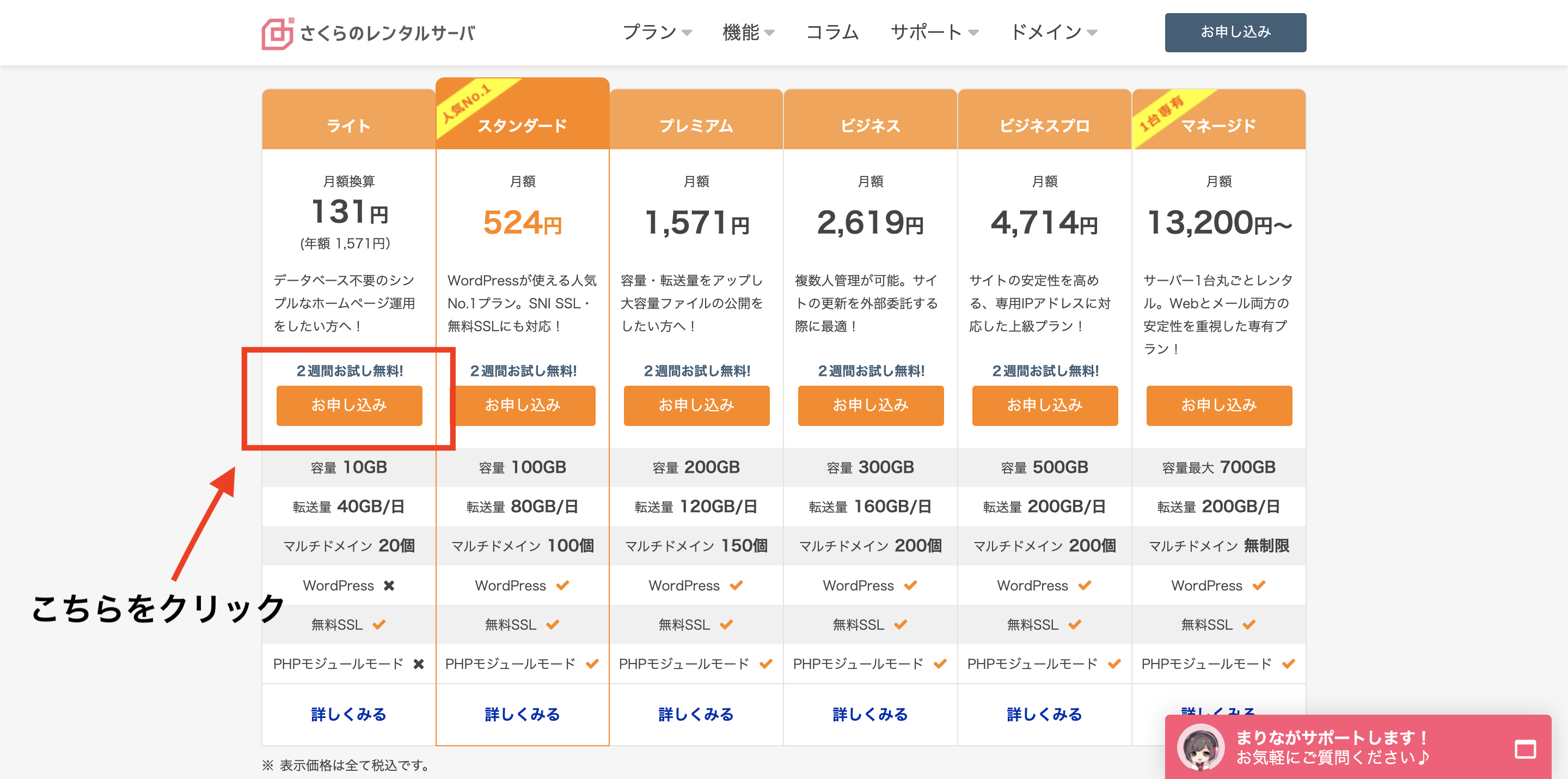Click WordPress check mark in スタンダード column
Viewport: 1568px width, 779px height.
click(x=562, y=585)
